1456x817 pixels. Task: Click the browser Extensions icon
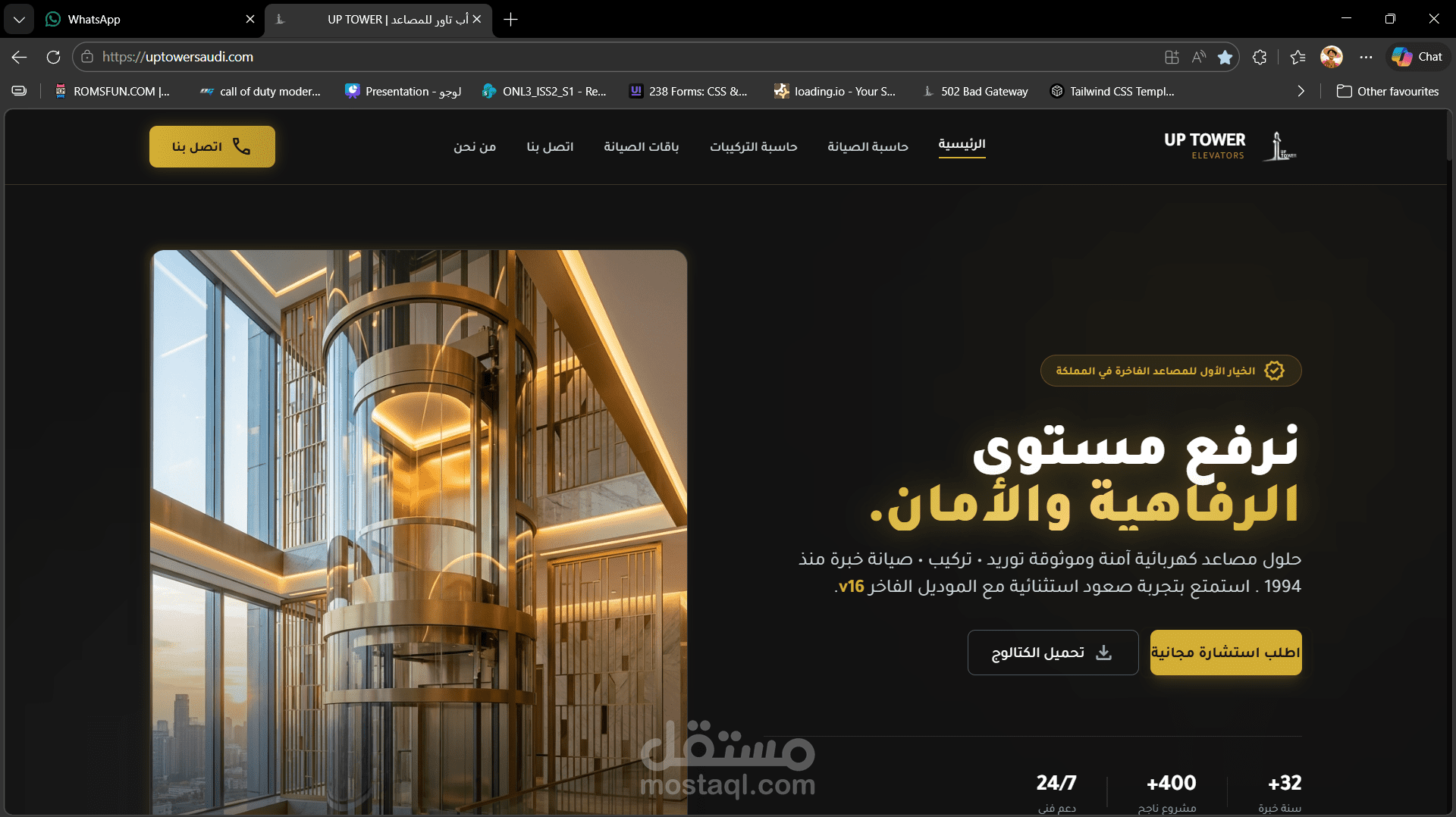[1260, 57]
